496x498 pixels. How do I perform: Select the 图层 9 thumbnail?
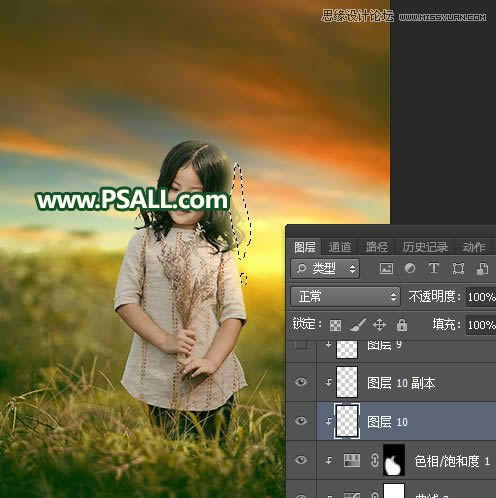(347, 349)
